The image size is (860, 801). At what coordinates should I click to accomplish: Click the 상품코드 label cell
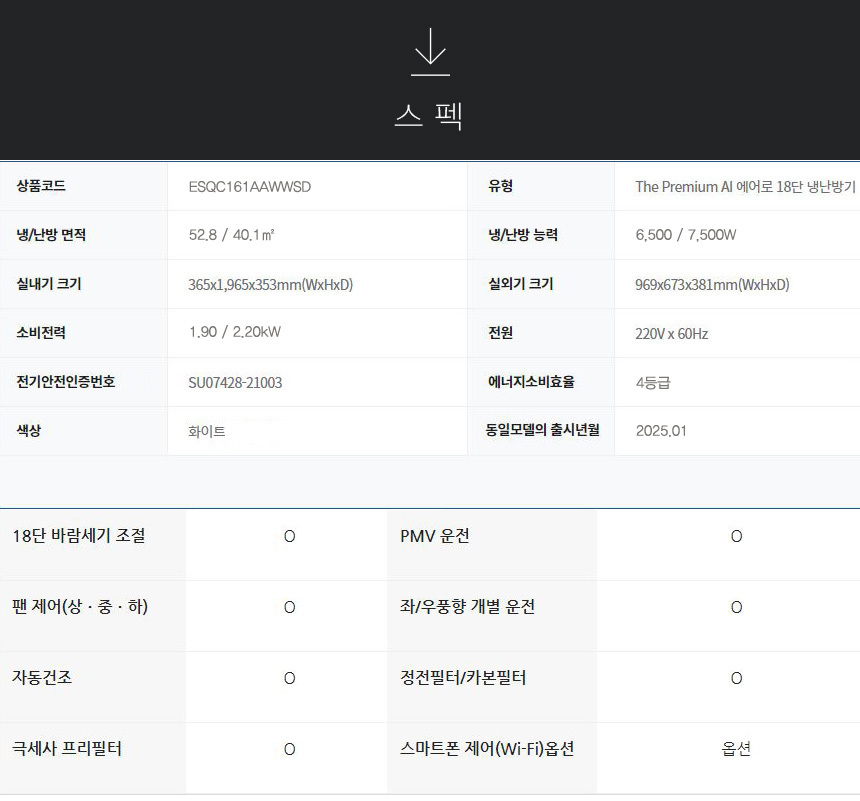[x=41, y=186]
